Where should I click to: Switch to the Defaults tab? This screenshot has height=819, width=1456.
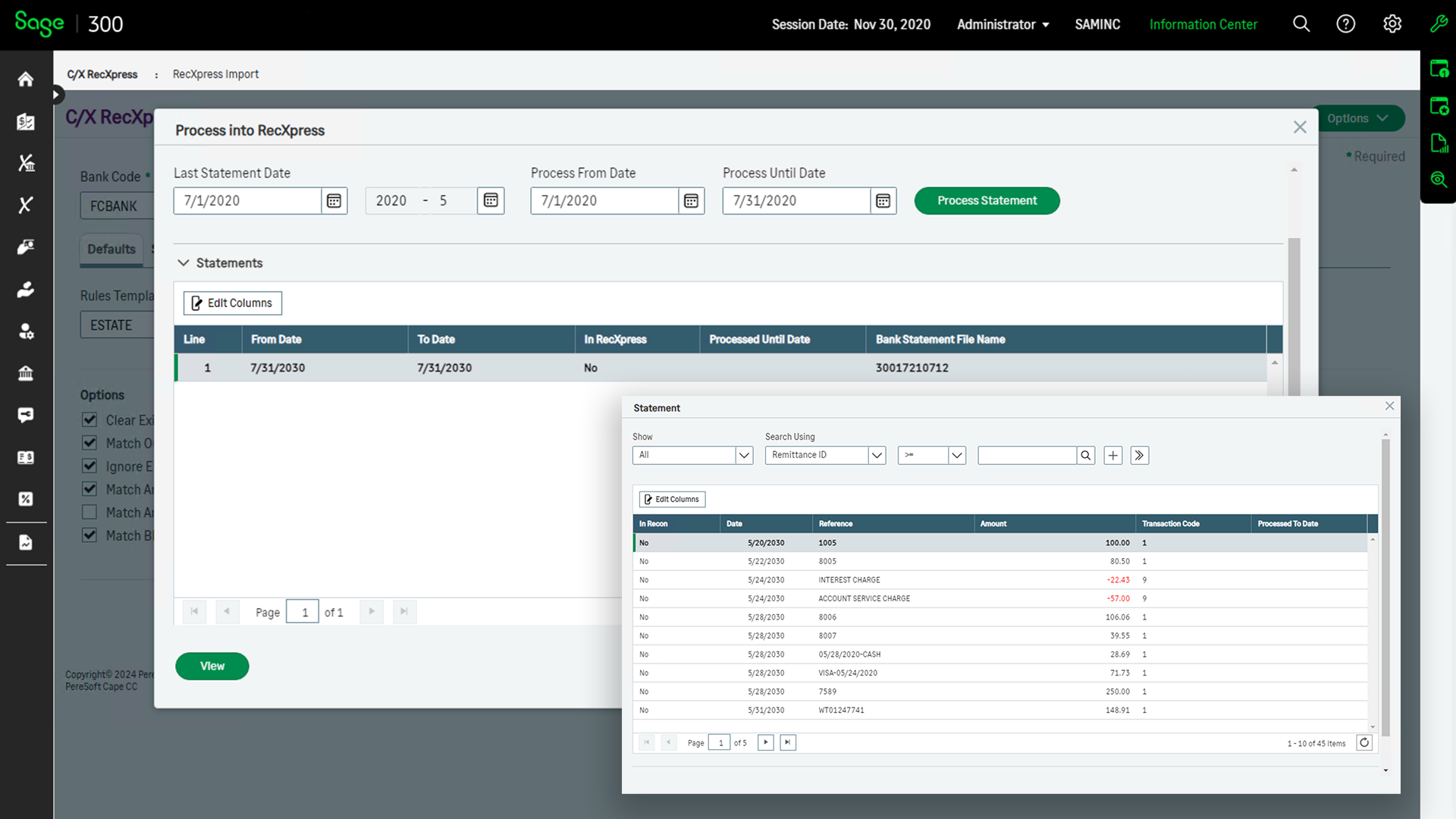111,249
